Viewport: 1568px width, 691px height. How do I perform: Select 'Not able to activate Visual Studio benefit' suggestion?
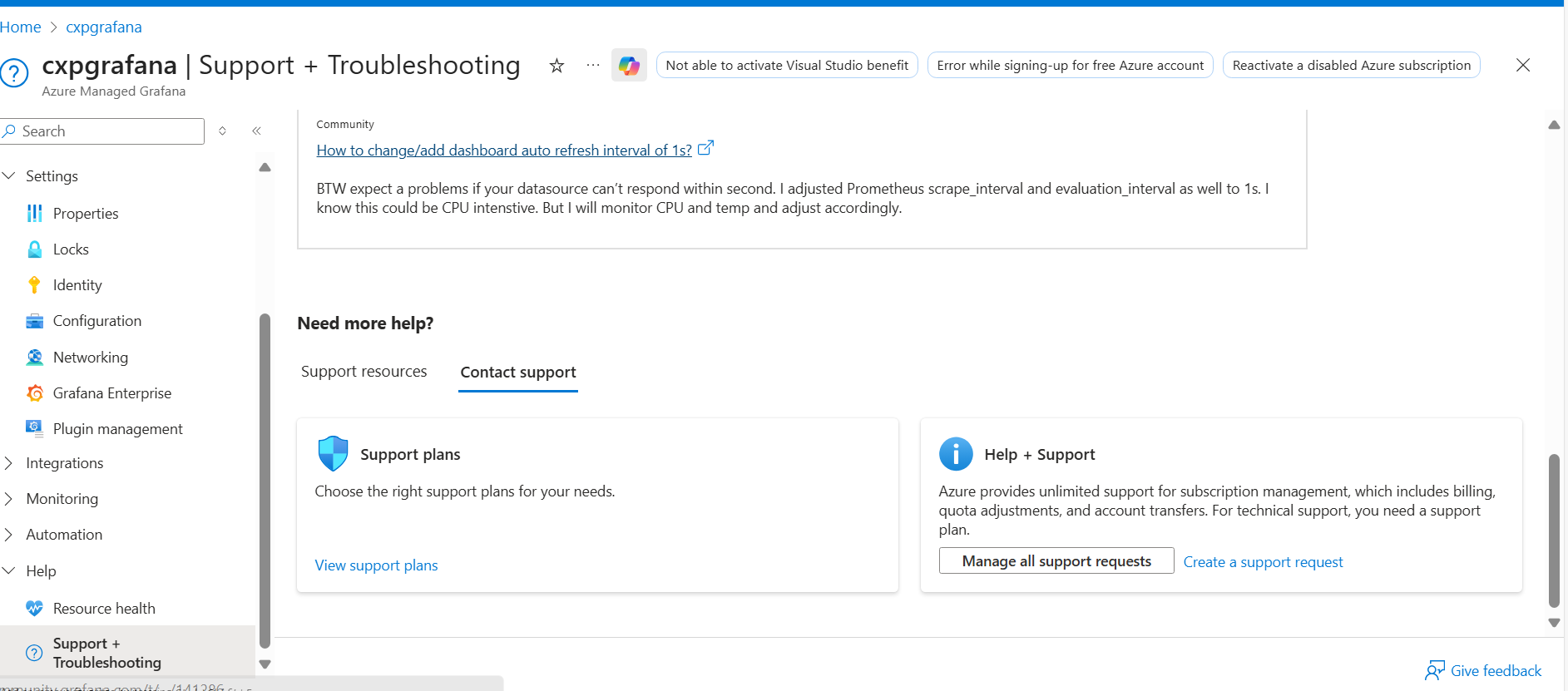(x=787, y=65)
